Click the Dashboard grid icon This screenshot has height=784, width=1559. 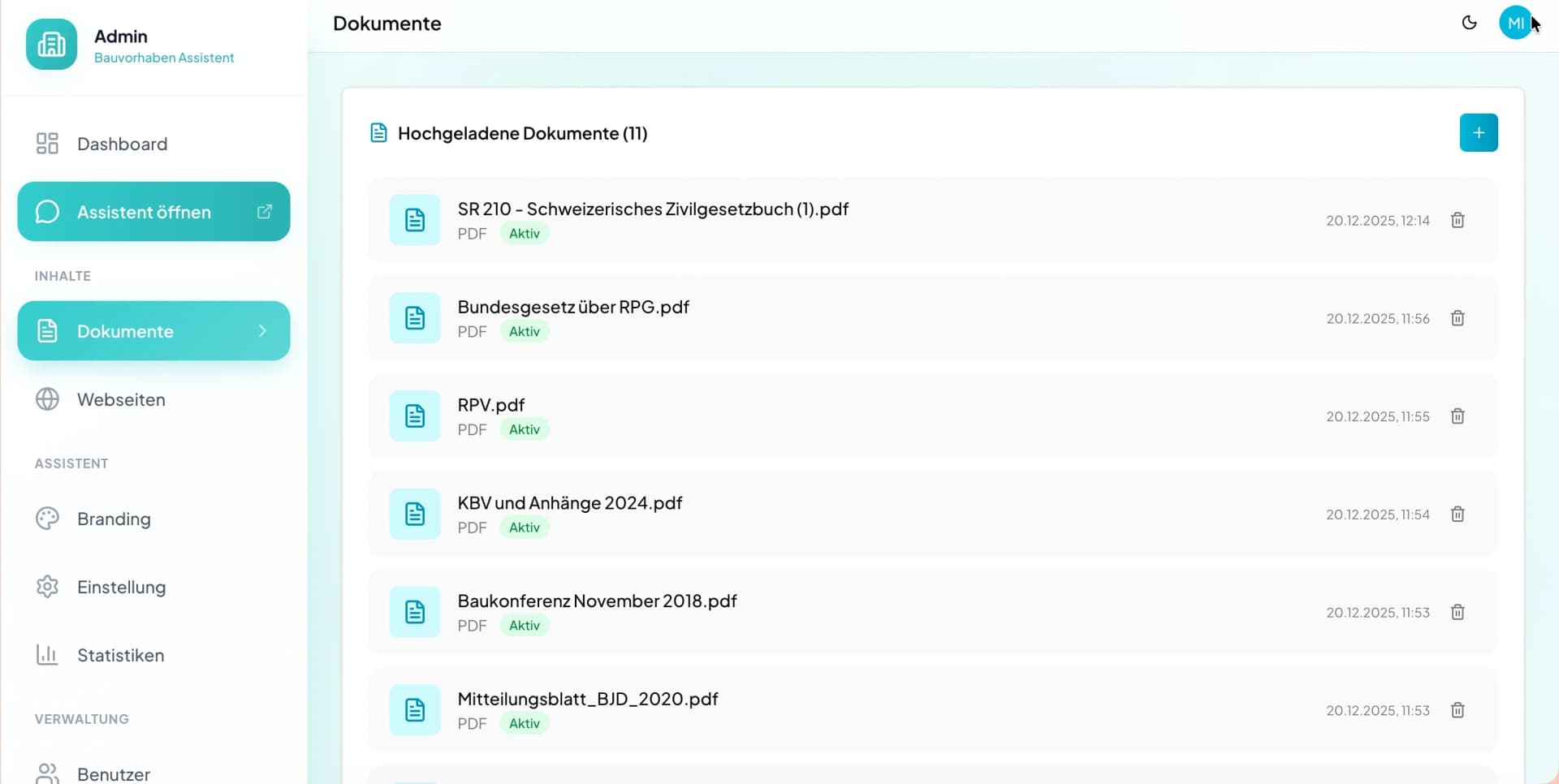[47, 144]
